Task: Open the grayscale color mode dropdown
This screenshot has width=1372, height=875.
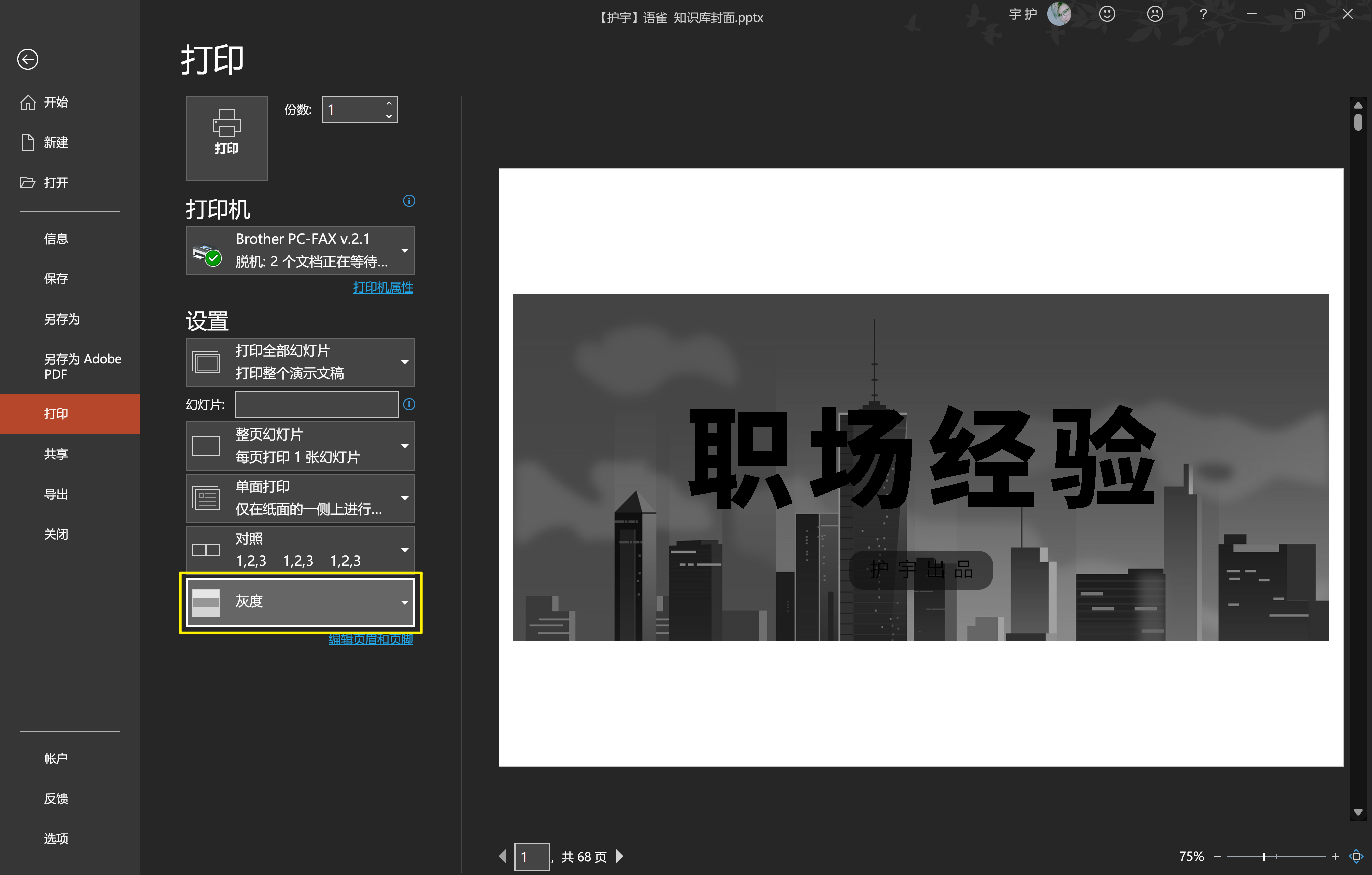Action: pyautogui.click(x=300, y=602)
